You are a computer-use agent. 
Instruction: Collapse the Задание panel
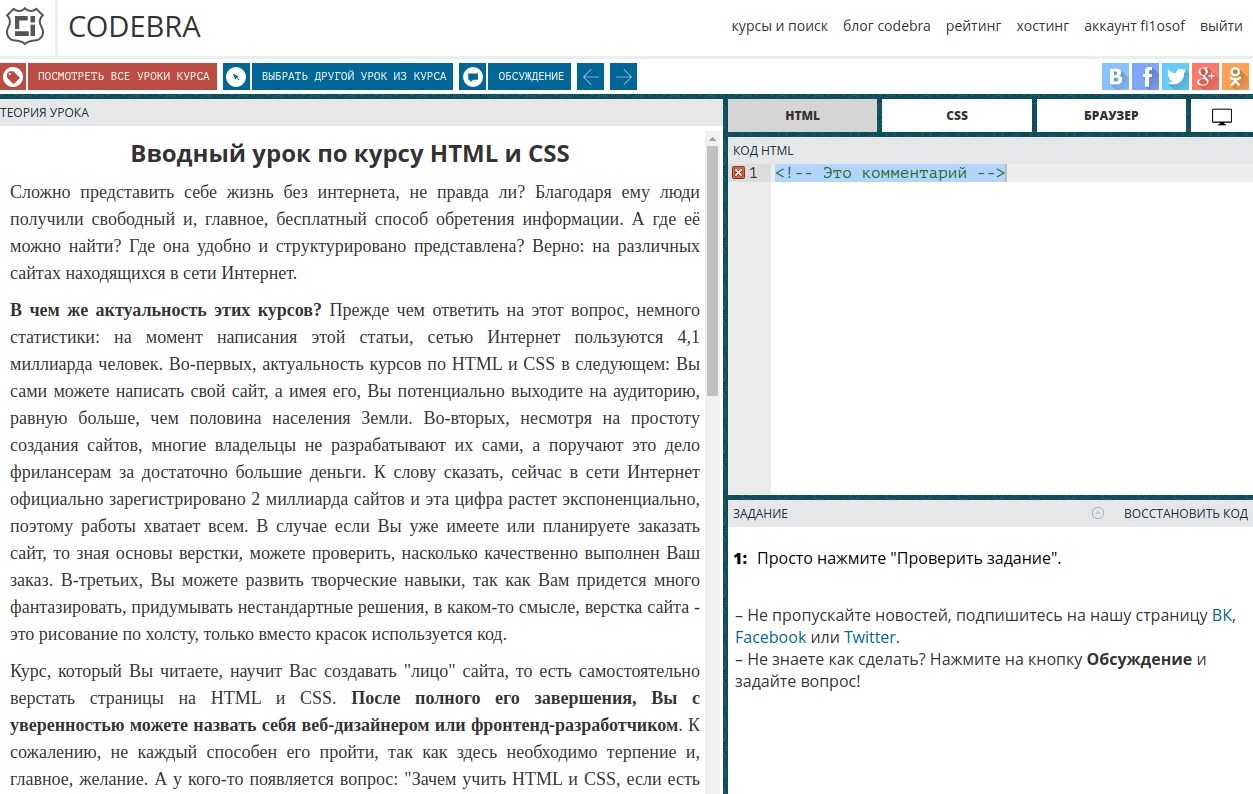click(x=1097, y=513)
